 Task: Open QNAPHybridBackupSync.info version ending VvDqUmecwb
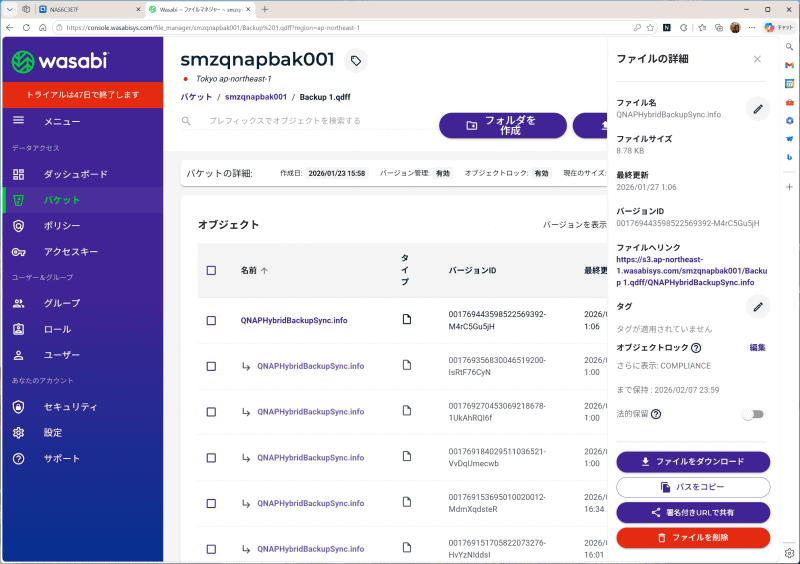[310, 457]
